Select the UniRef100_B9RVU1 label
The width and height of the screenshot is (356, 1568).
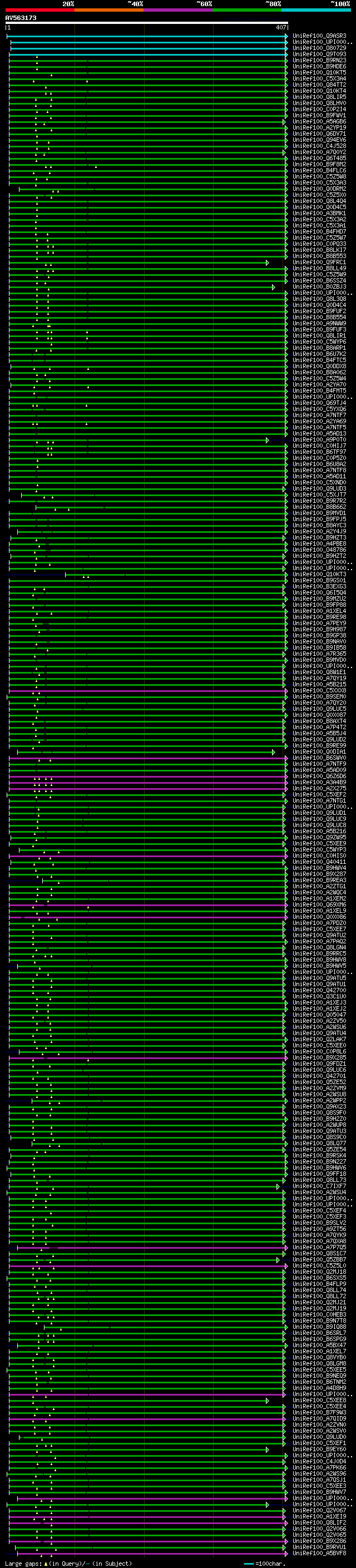[x=319, y=1547]
